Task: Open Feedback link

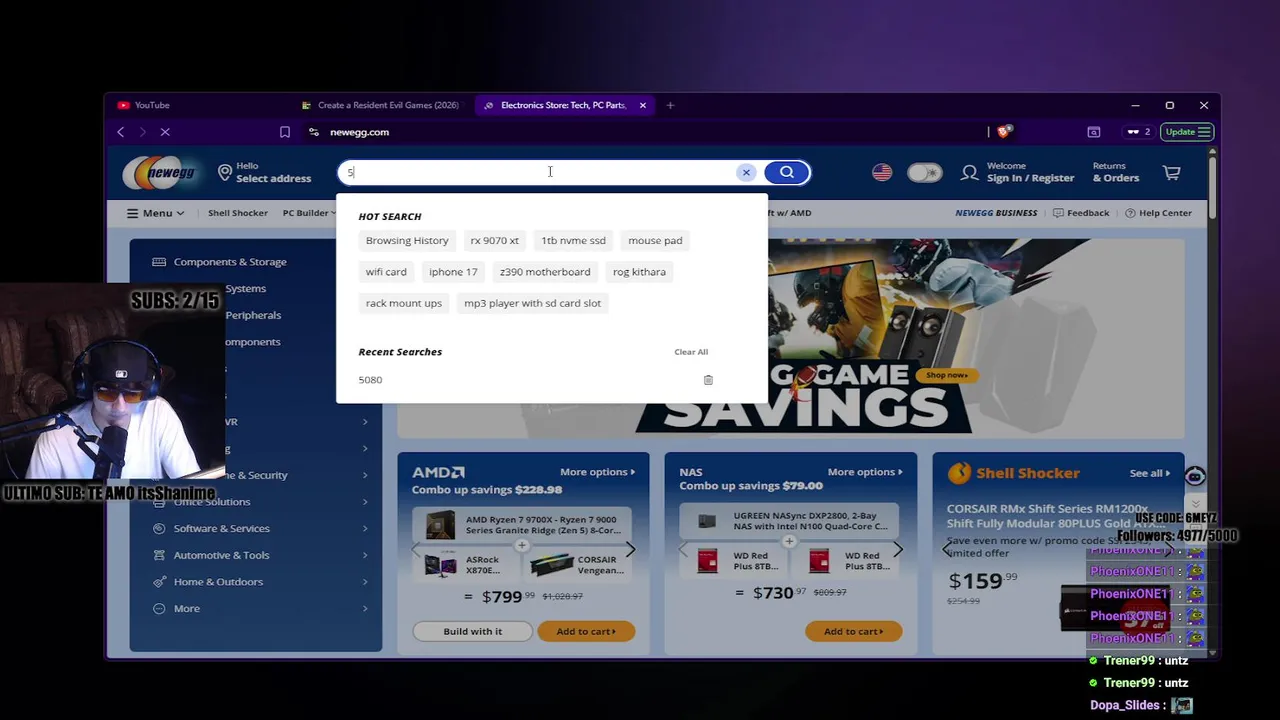Action: click(x=1081, y=213)
